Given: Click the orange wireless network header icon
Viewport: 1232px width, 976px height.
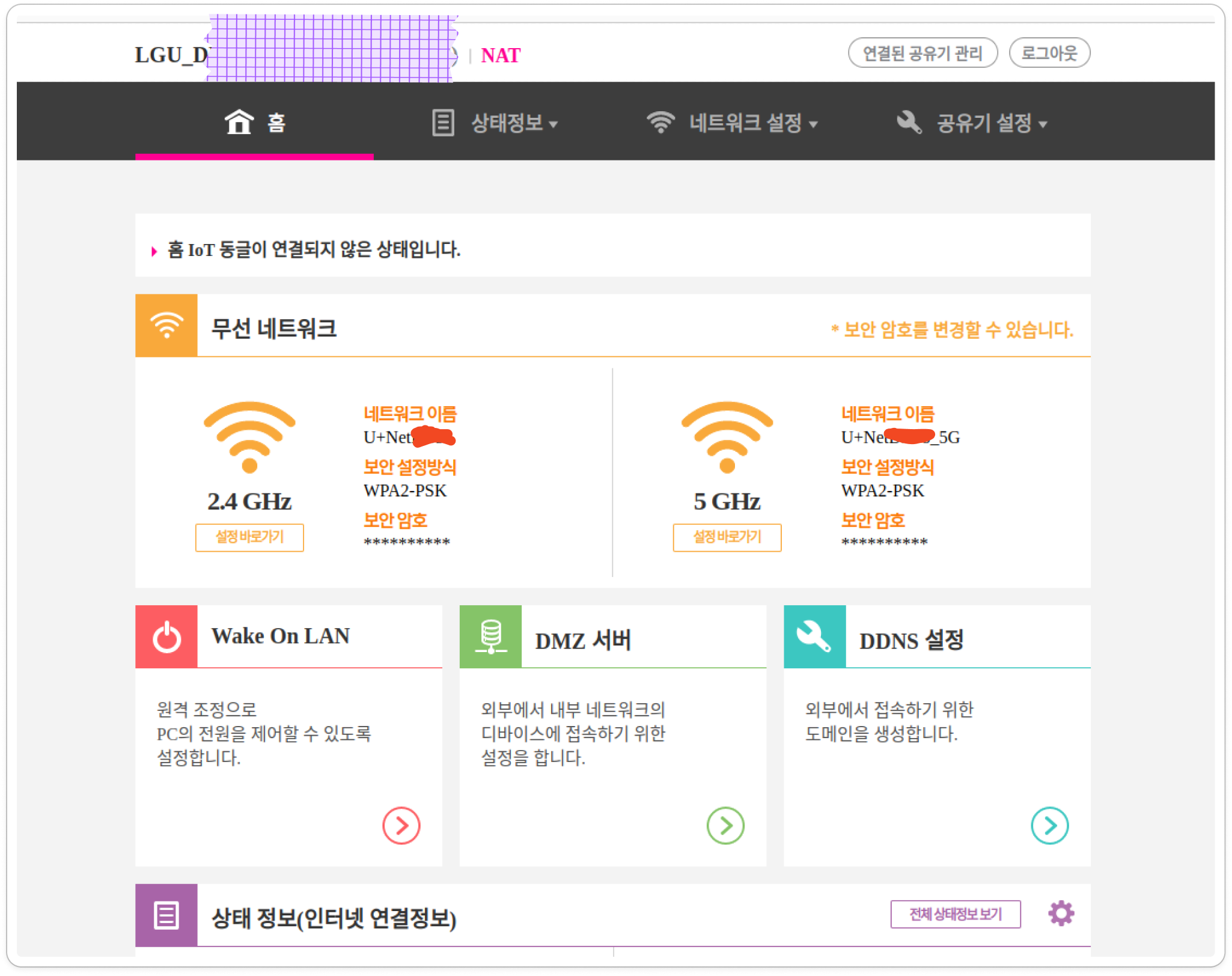Looking at the screenshot, I should click(166, 325).
